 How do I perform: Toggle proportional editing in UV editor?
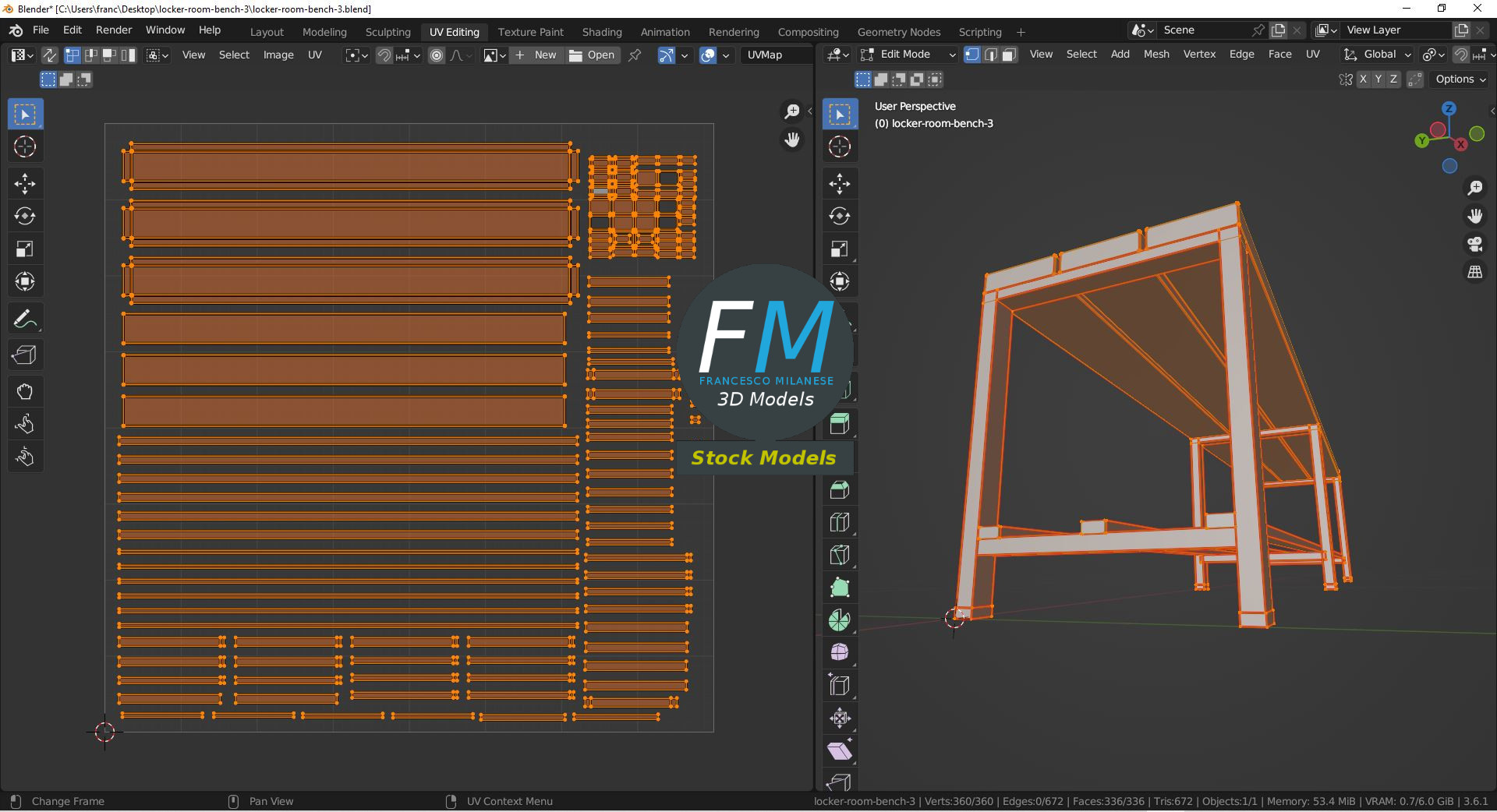[437, 55]
